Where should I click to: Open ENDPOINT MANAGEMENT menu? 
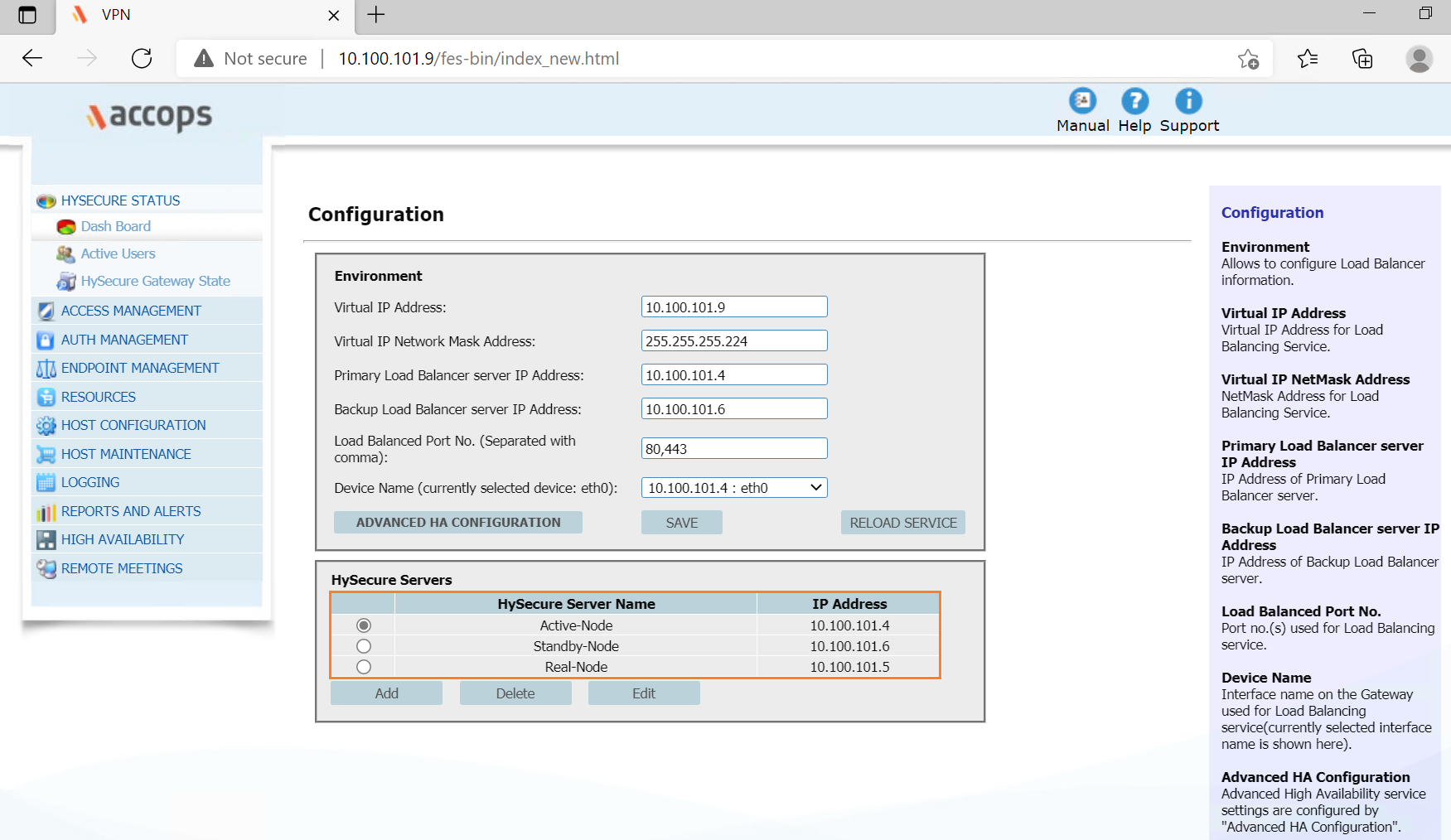tap(140, 369)
